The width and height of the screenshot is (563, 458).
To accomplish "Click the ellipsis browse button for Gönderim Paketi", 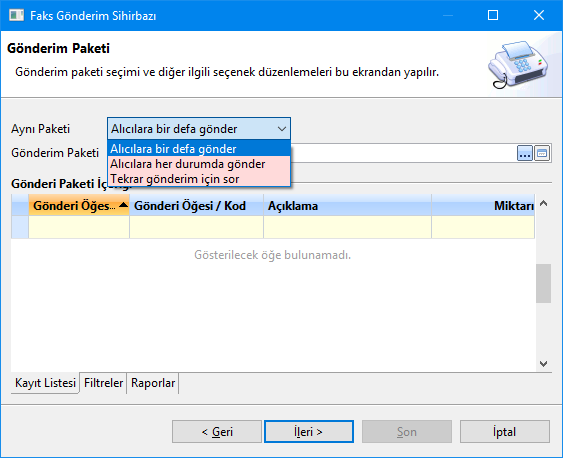I will [x=525, y=154].
